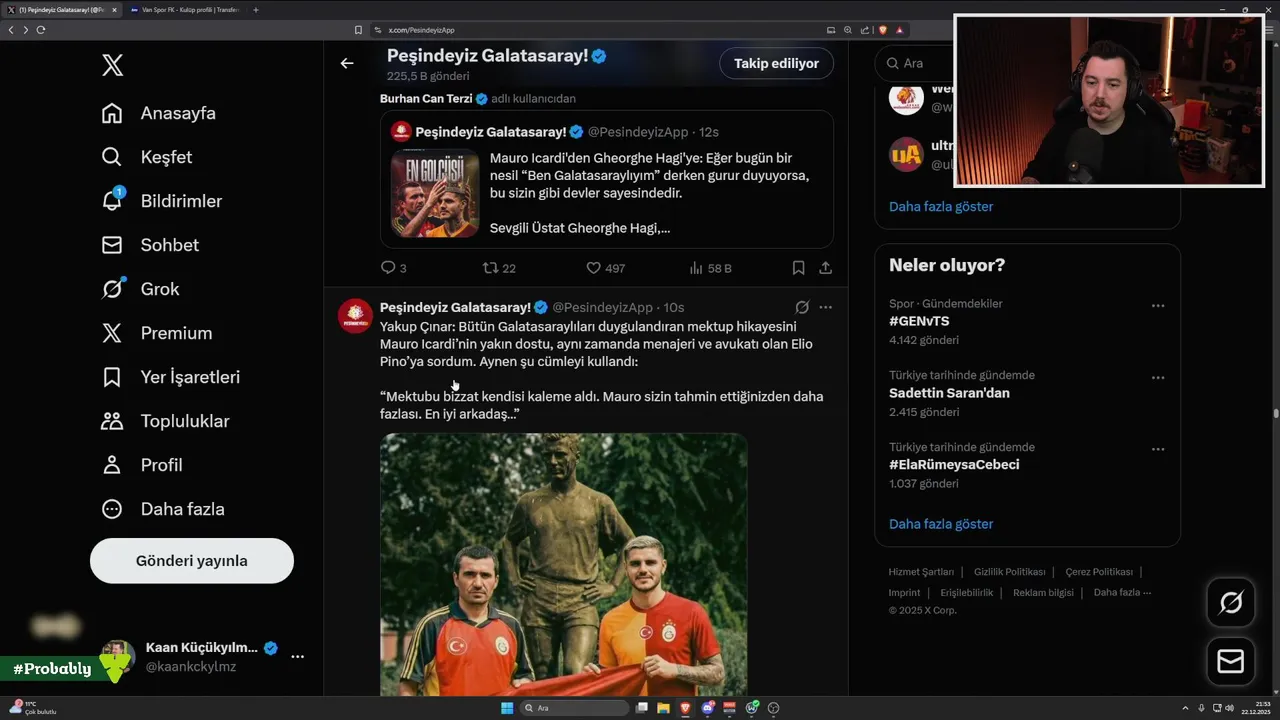Image resolution: width=1280 pixels, height=720 pixels.
Task: Open Peşindeyiz Galatasaray avatar on second post
Action: coord(355,316)
